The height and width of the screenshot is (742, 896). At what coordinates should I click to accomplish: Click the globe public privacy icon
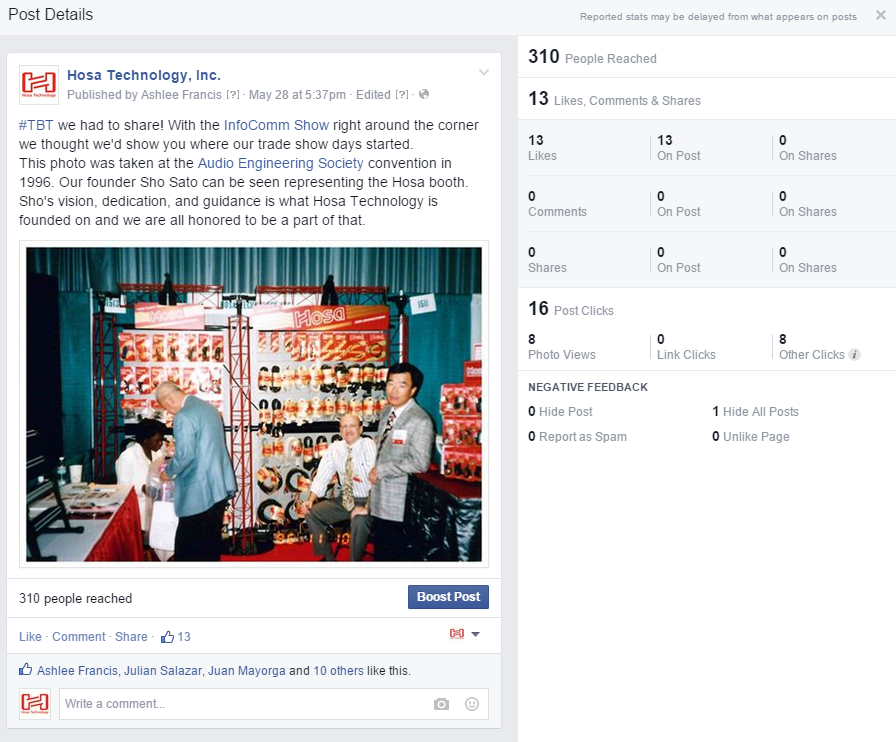coord(424,95)
